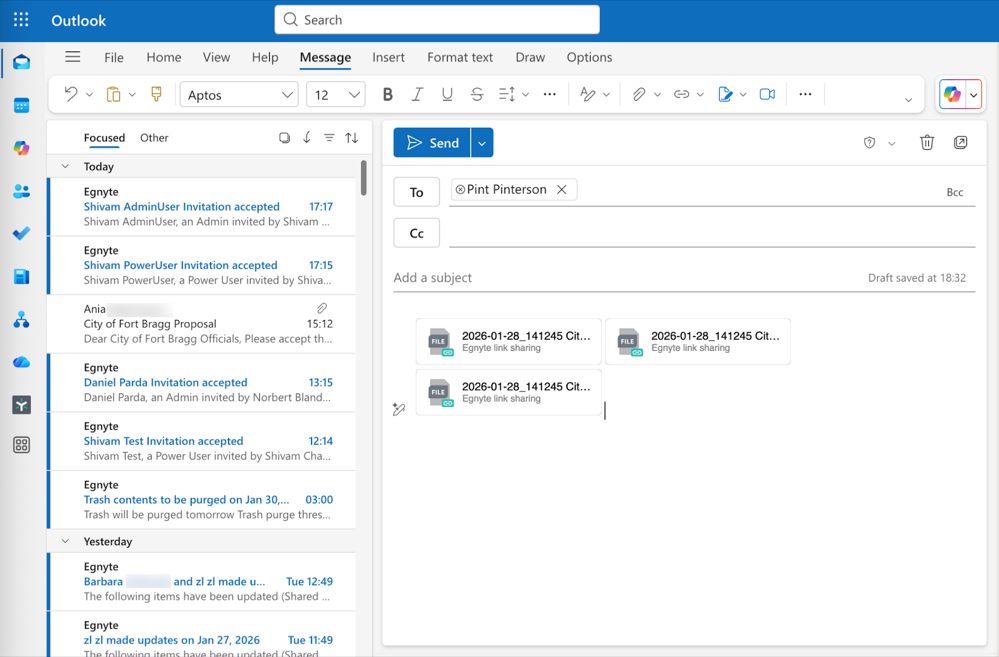999x657 pixels.
Task: Toggle italic formatting
Action: pyautogui.click(x=417, y=93)
